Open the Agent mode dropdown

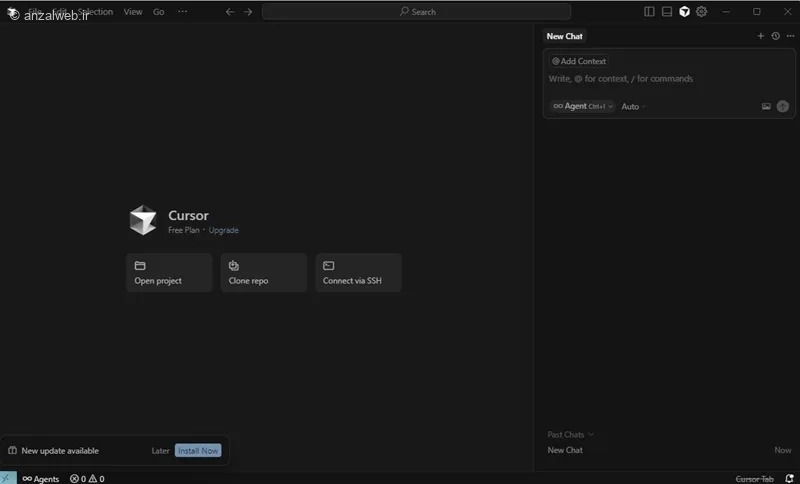(583, 106)
